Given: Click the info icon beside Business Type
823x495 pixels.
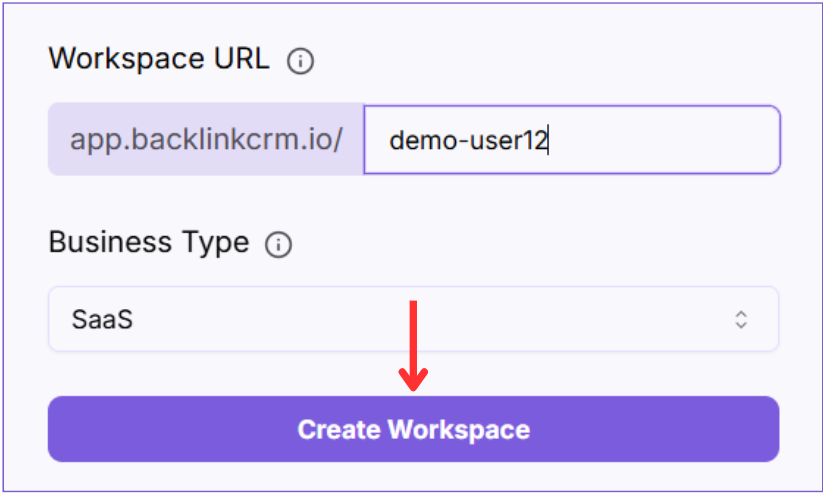Looking at the screenshot, I should point(279,245).
